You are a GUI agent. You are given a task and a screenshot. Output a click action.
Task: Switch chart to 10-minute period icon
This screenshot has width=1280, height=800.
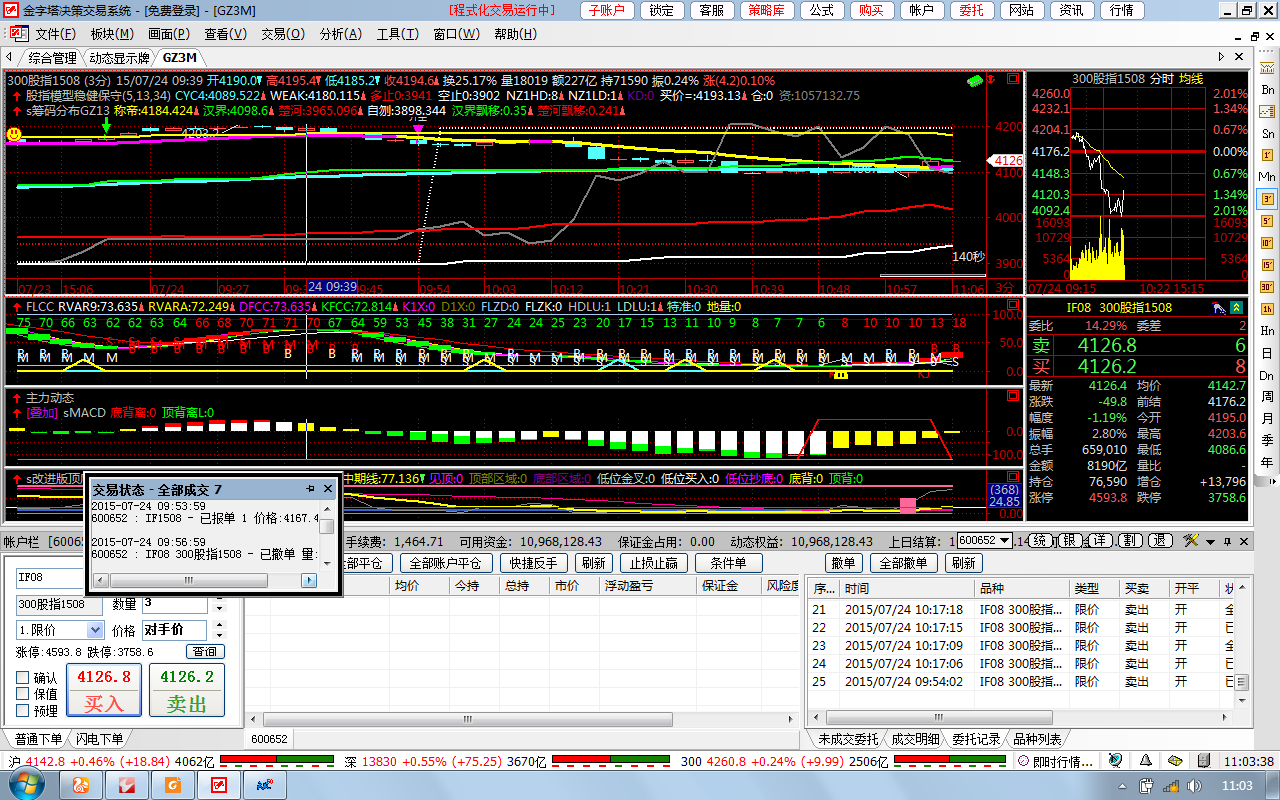coord(1267,243)
